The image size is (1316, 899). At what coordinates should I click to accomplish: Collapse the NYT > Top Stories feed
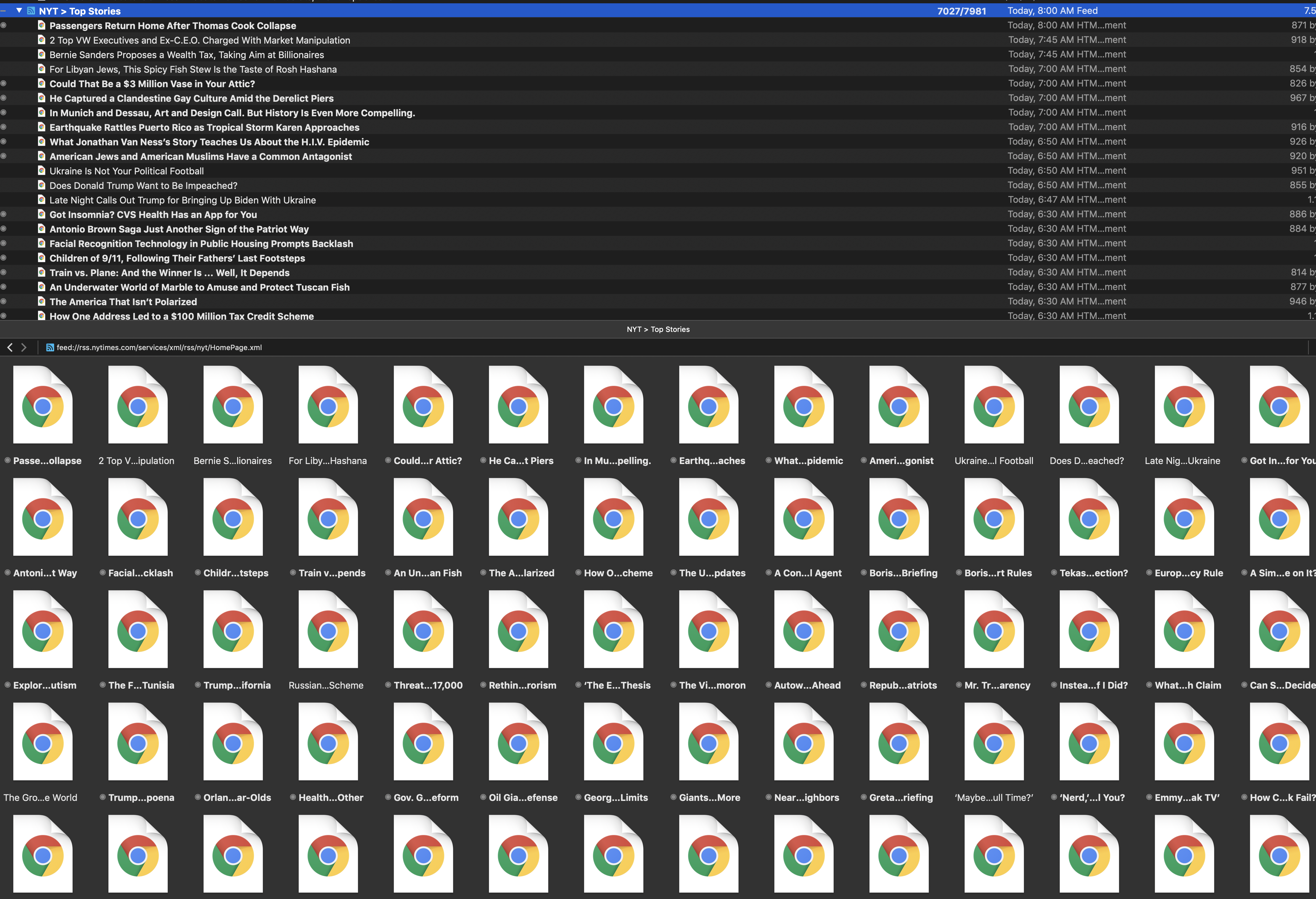point(19,10)
